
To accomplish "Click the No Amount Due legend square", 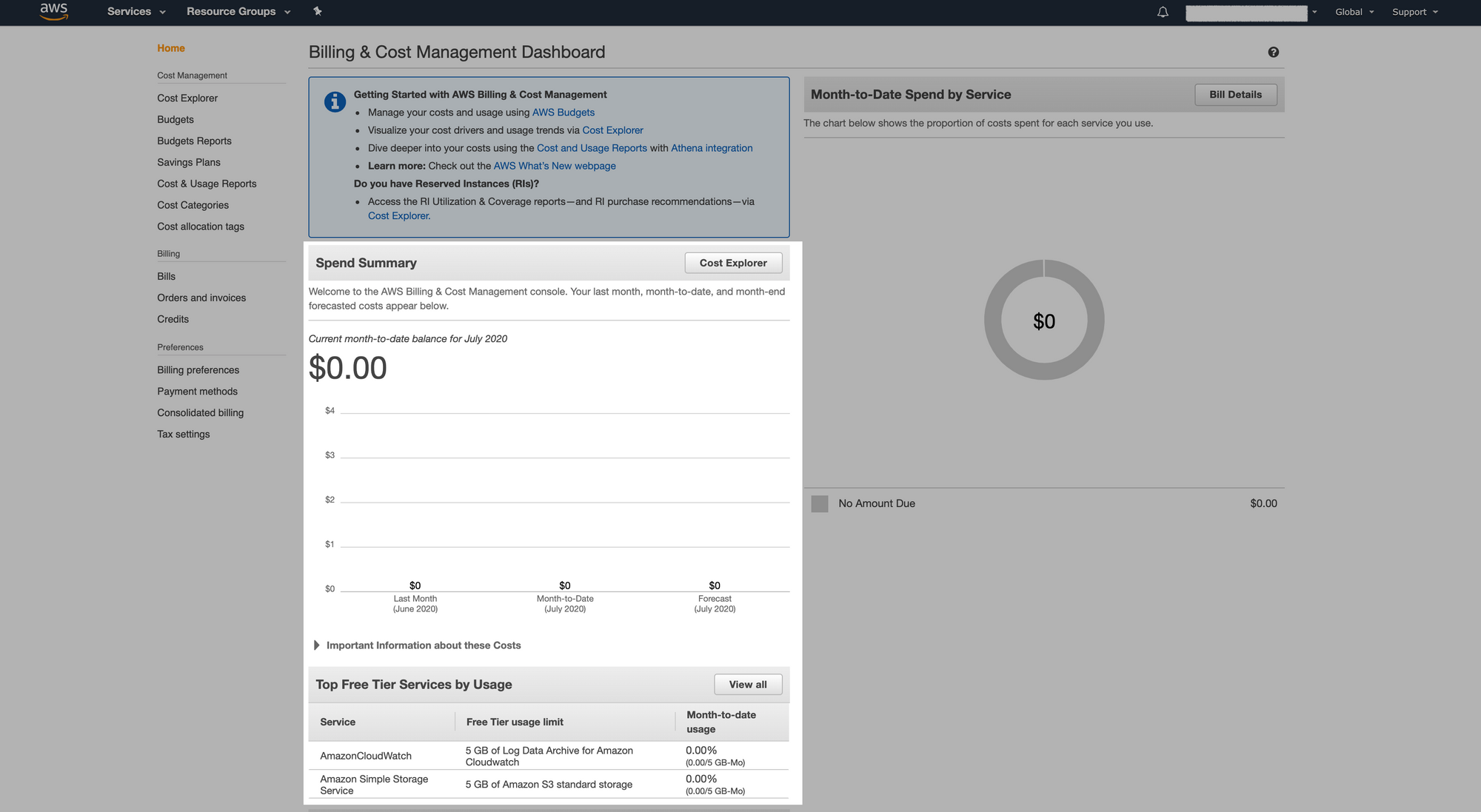I will point(820,504).
